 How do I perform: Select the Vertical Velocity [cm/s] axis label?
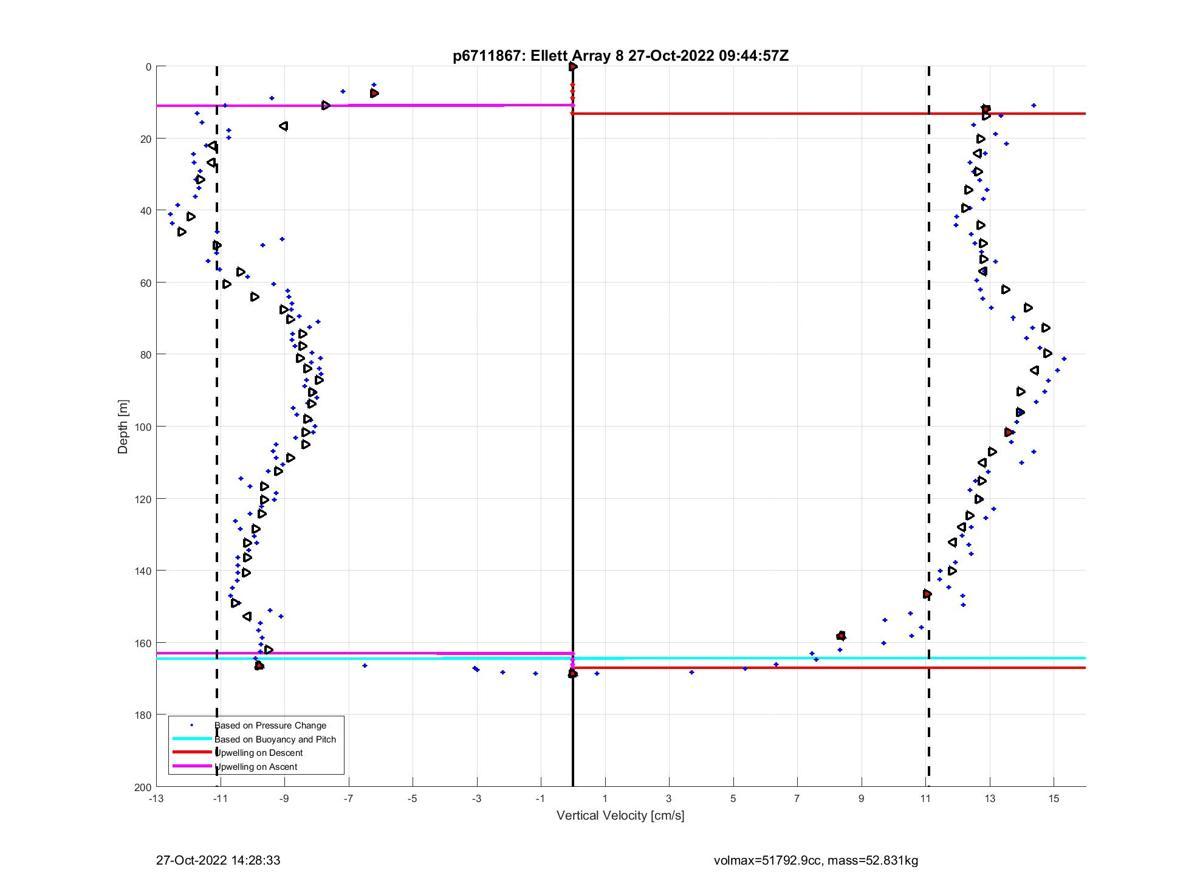[x=620, y=815]
